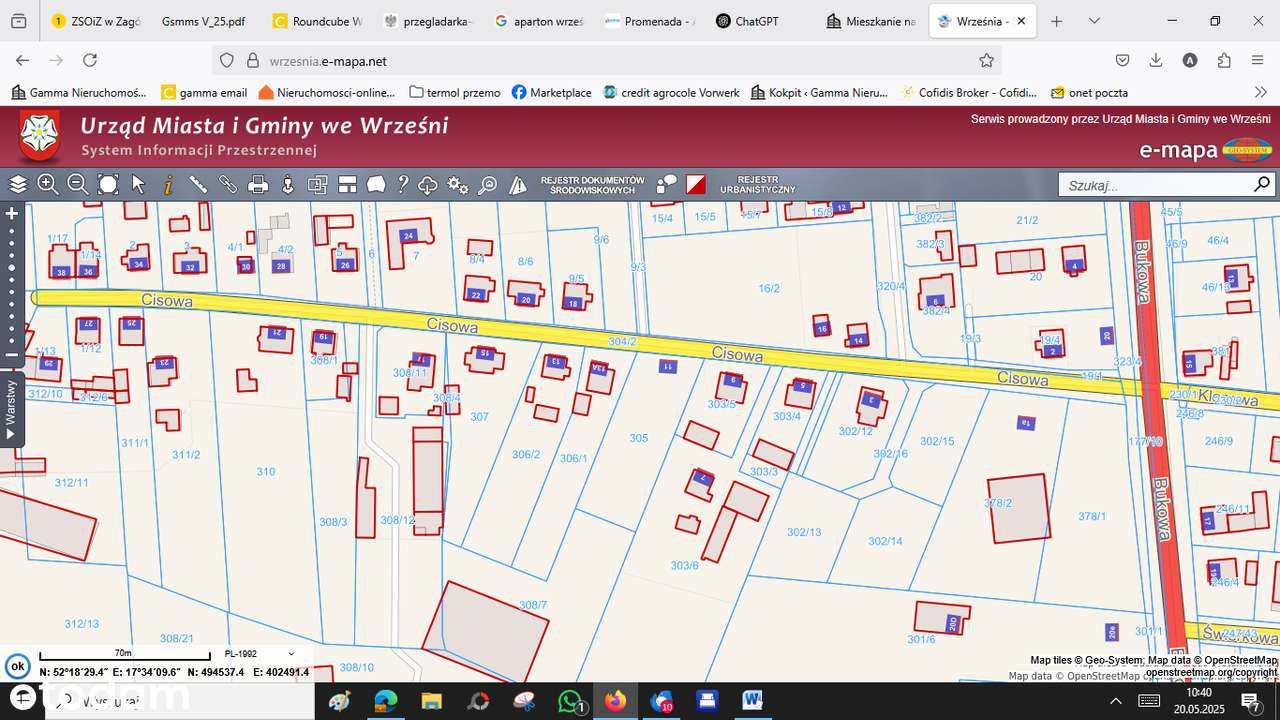Expand the Warstwy layers side panel
Image resolution: width=1280 pixels, height=720 pixels.
pos(12,408)
